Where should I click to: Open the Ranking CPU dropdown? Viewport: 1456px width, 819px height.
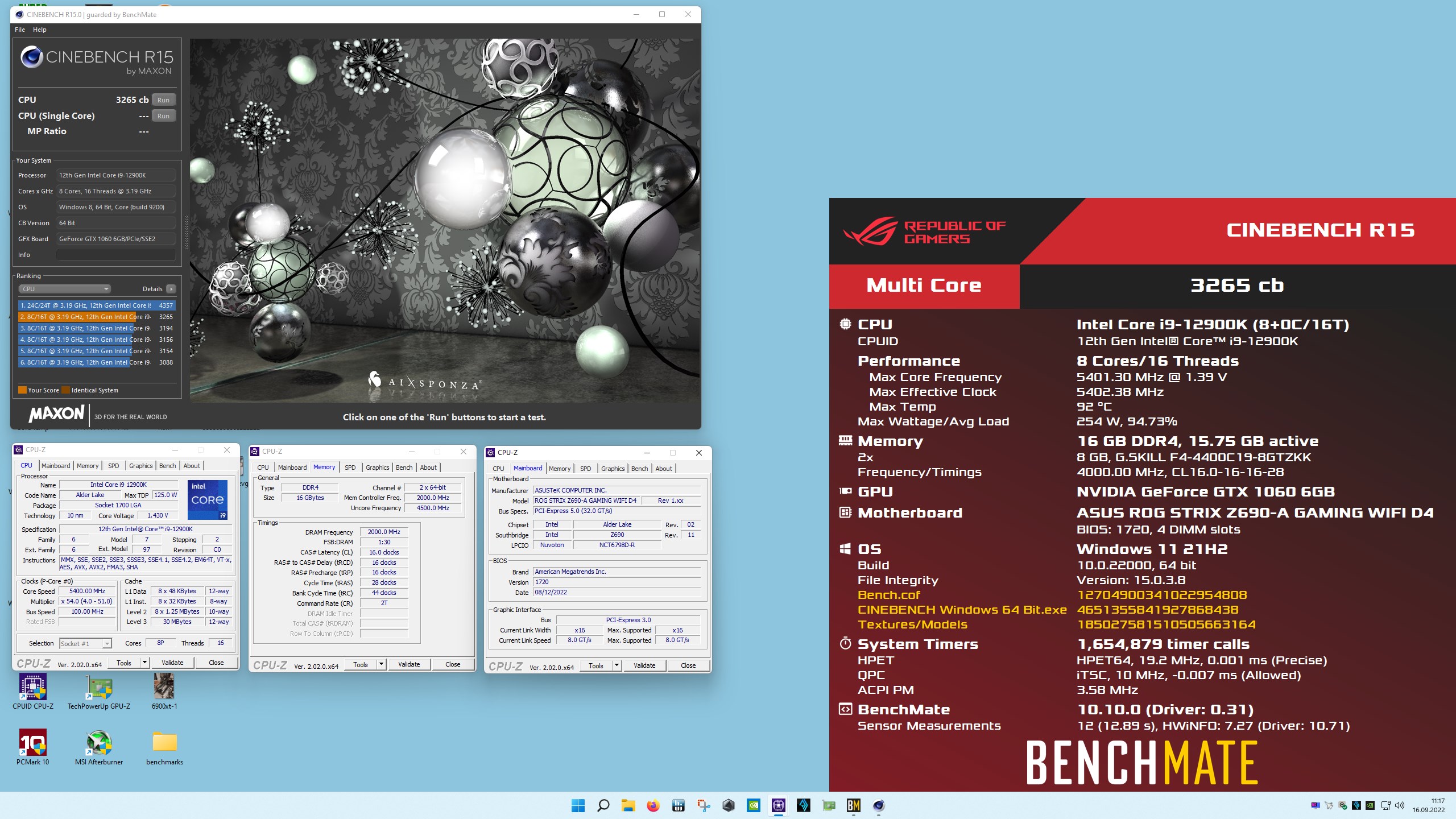tap(64, 289)
